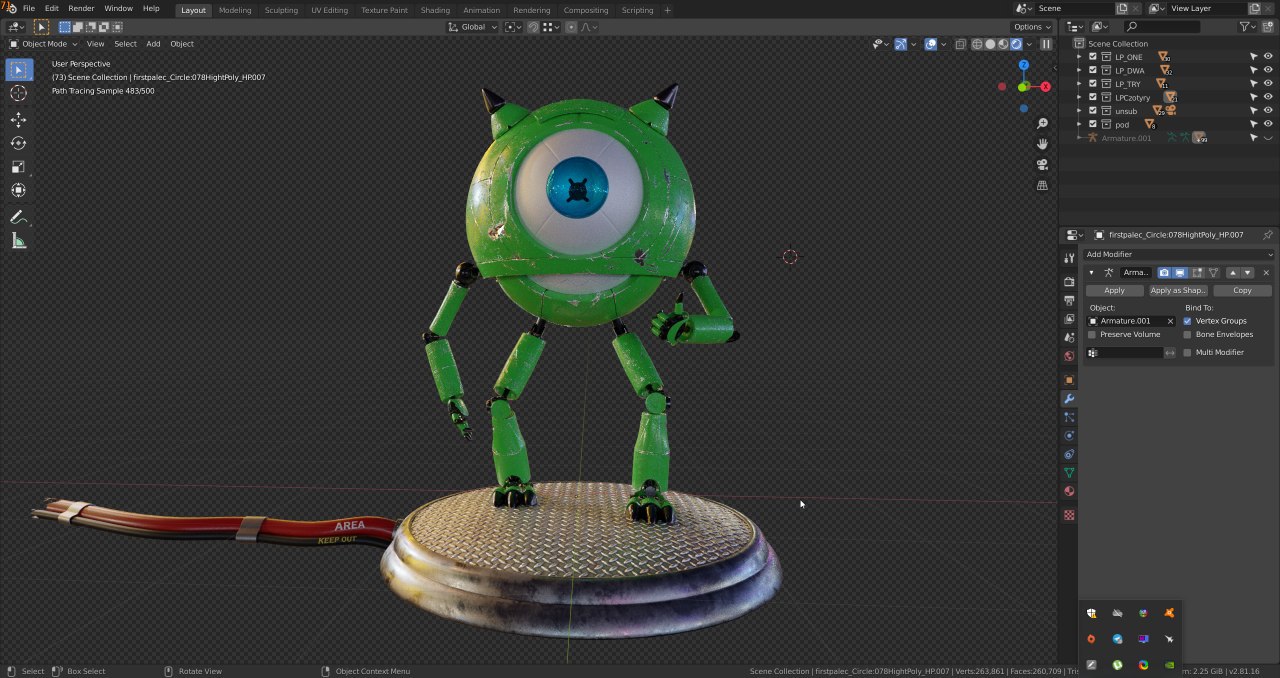Image resolution: width=1280 pixels, height=678 pixels.
Task: Switch to the Sculpting workspace tab
Action: click(281, 10)
